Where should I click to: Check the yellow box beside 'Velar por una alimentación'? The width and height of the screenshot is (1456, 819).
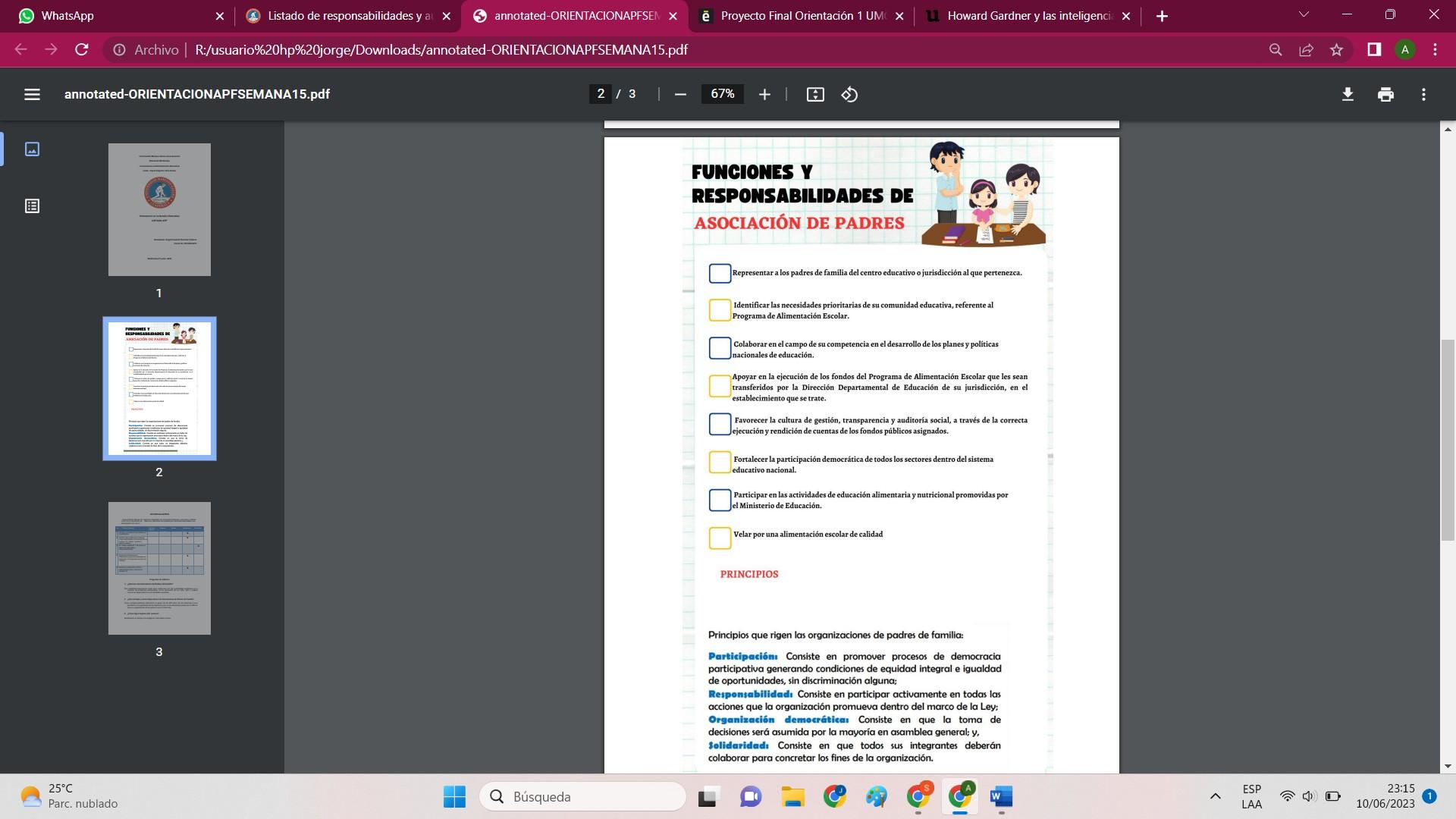[x=720, y=538]
